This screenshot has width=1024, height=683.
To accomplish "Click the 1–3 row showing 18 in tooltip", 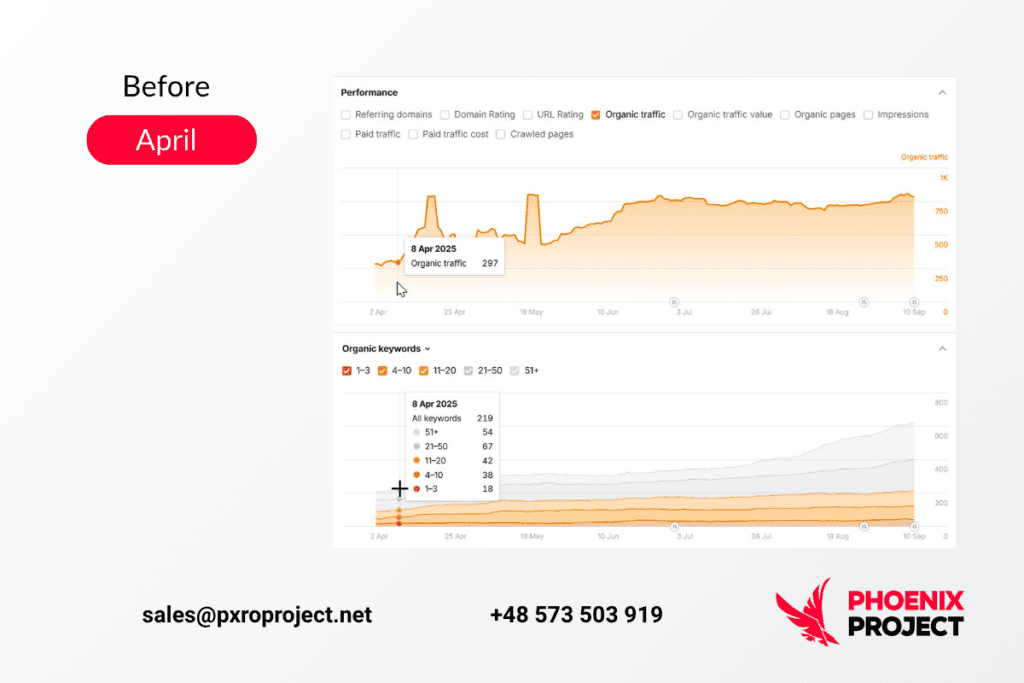I will click(x=453, y=489).
